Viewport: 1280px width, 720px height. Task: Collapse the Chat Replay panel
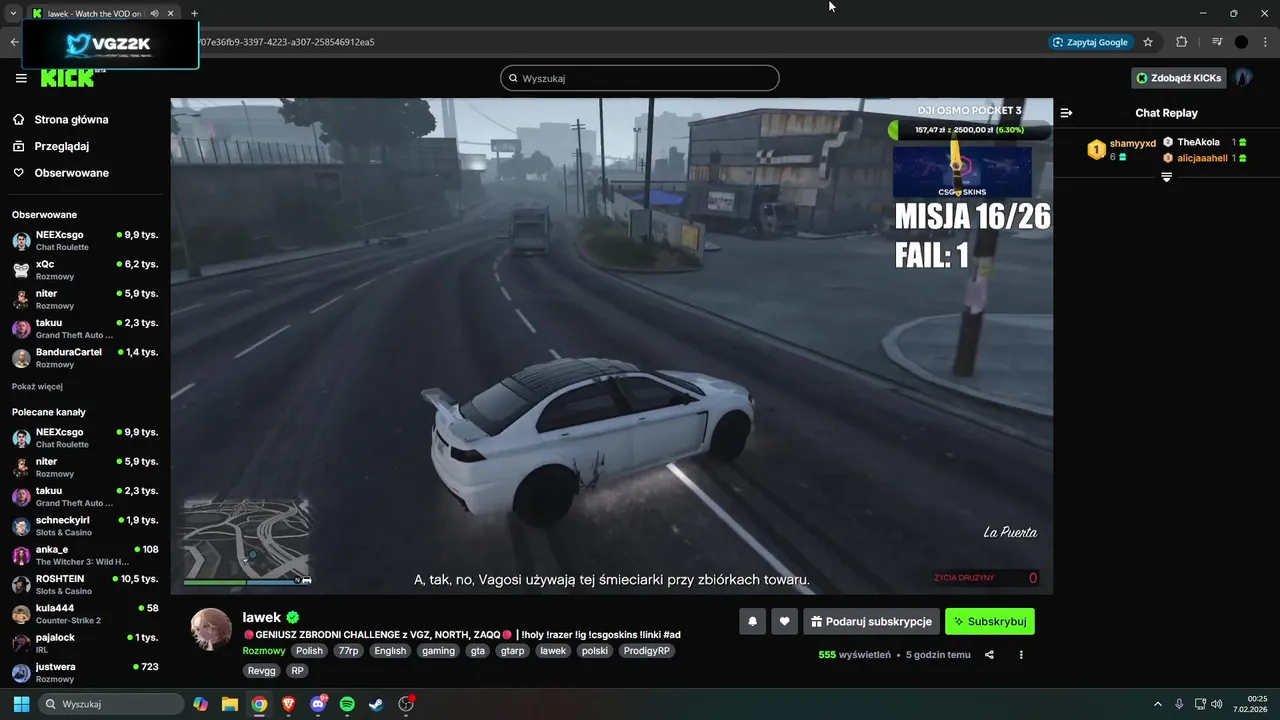coord(1066,113)
